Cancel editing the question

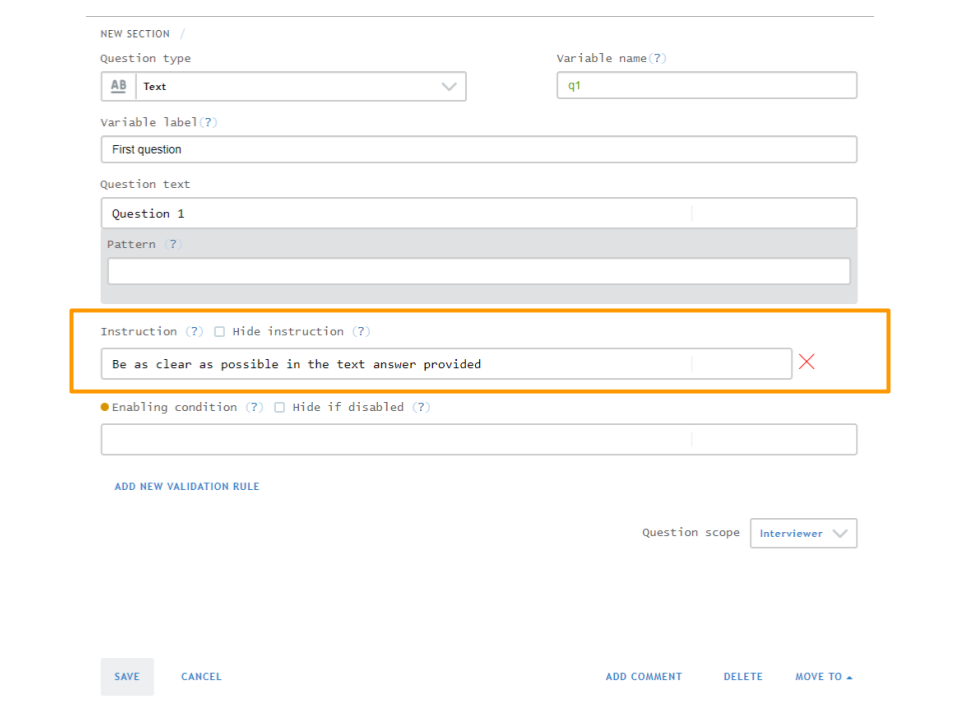click(x=201, y=676)
